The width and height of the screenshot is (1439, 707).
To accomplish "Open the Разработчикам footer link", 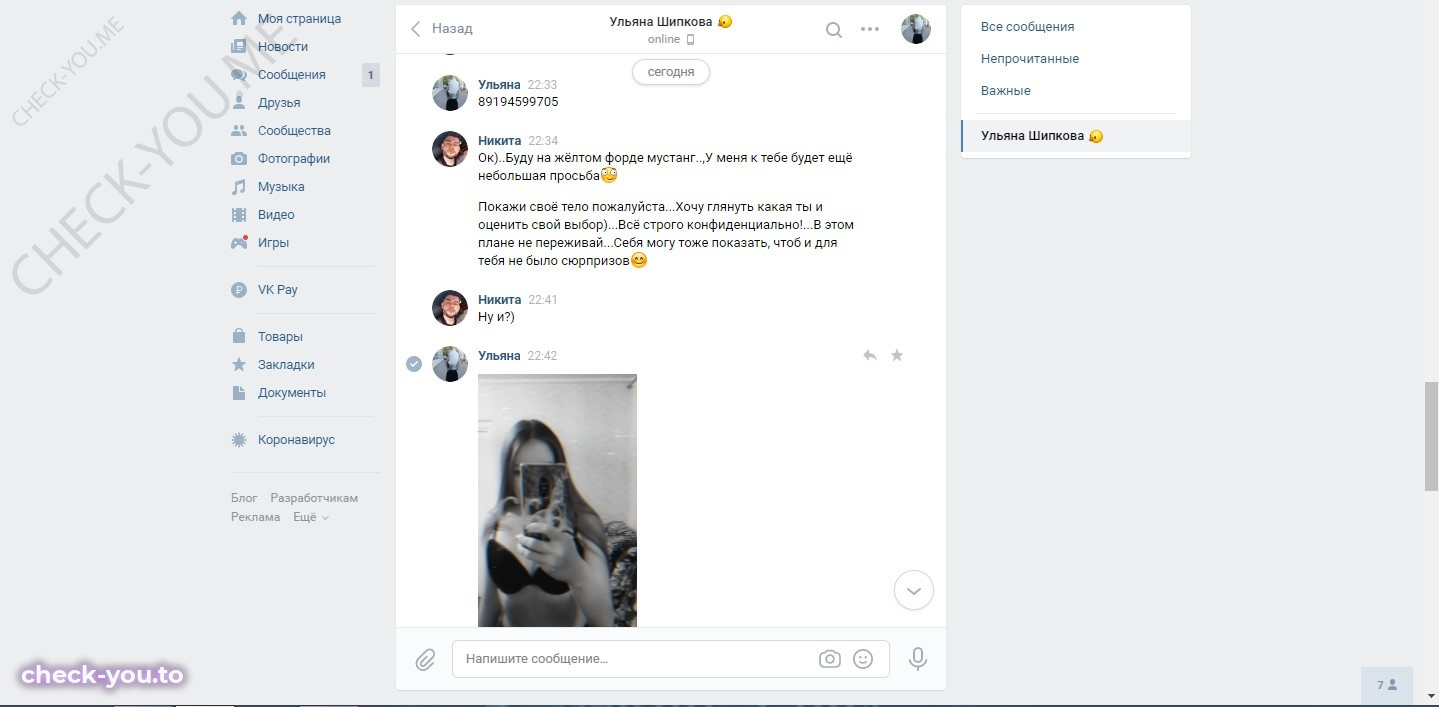I will tap(314, 498).
